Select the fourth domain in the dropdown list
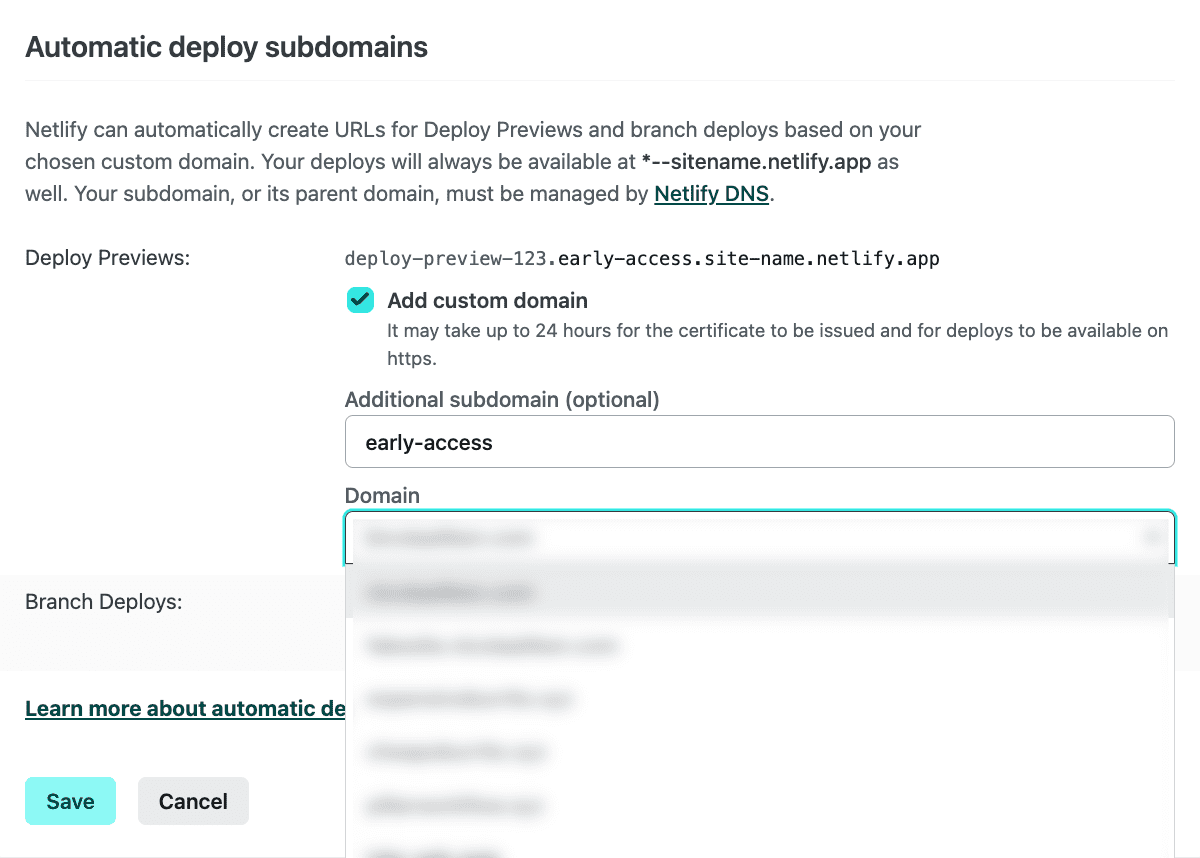The width and height of the screenshot is (1200, 858). (x=759, y=751)
